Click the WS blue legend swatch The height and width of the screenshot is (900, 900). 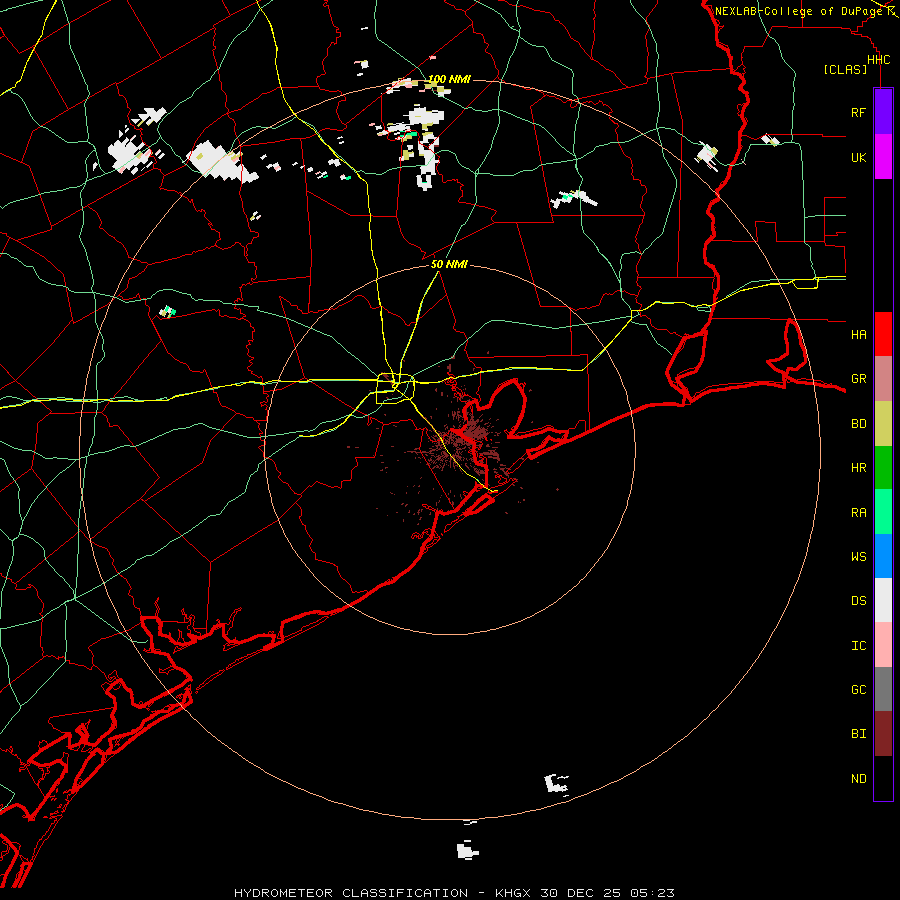[x=883, y=556]
